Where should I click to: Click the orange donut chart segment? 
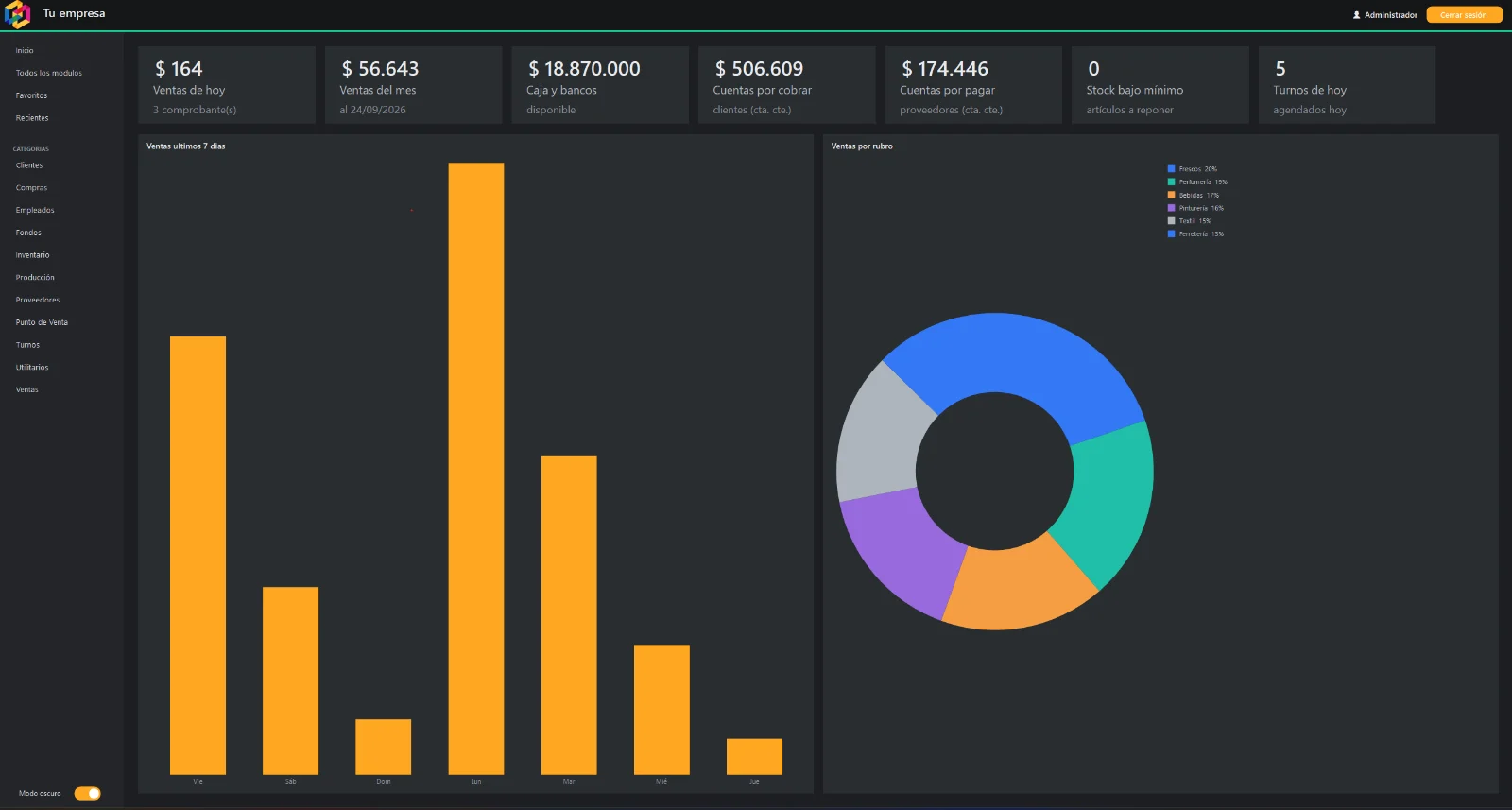click(x=1021, y=586)
